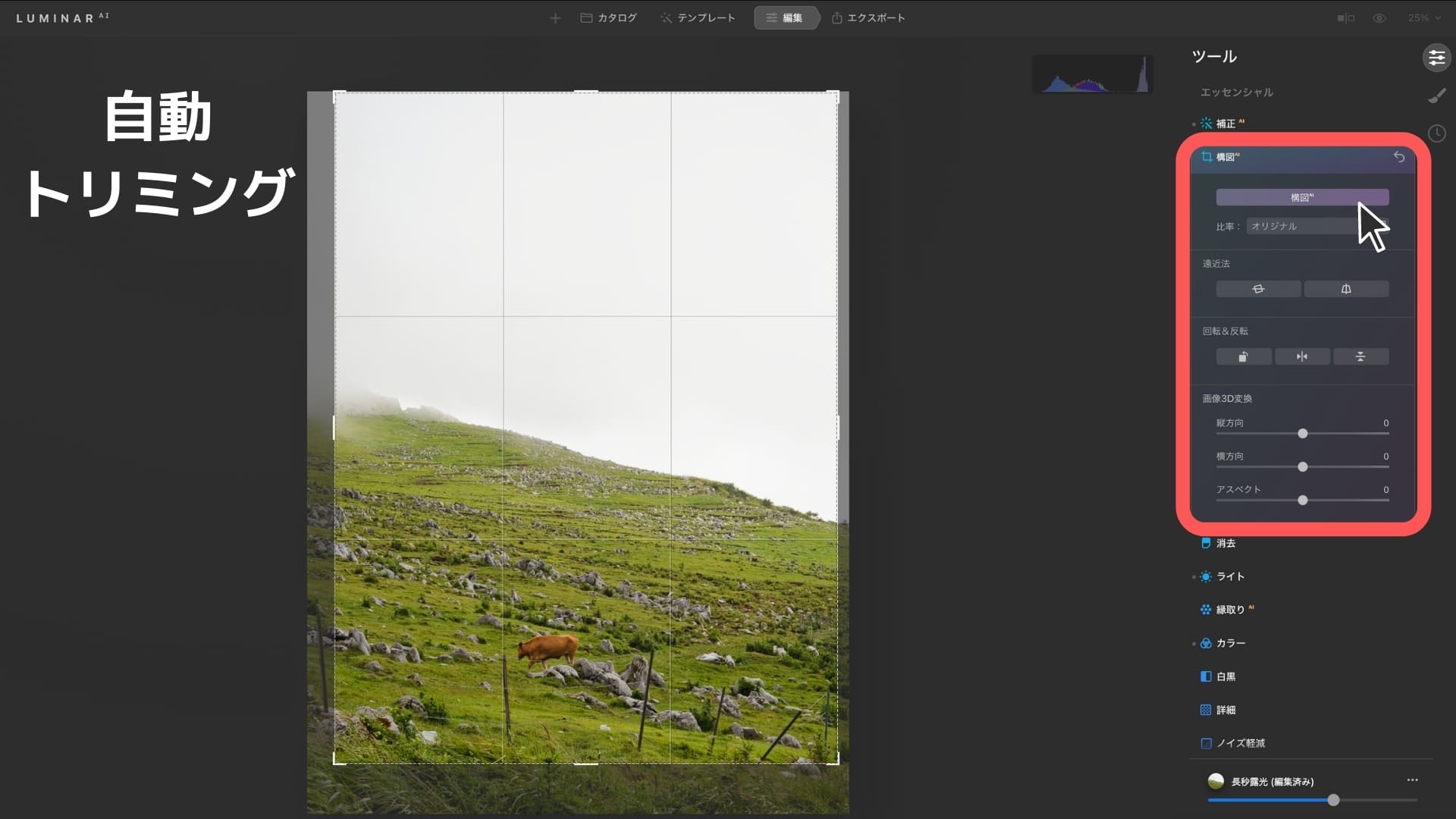This screenshot has width=1456, height=819.
Task: Click the histogram thumbnail
Action: (1092, 74)
